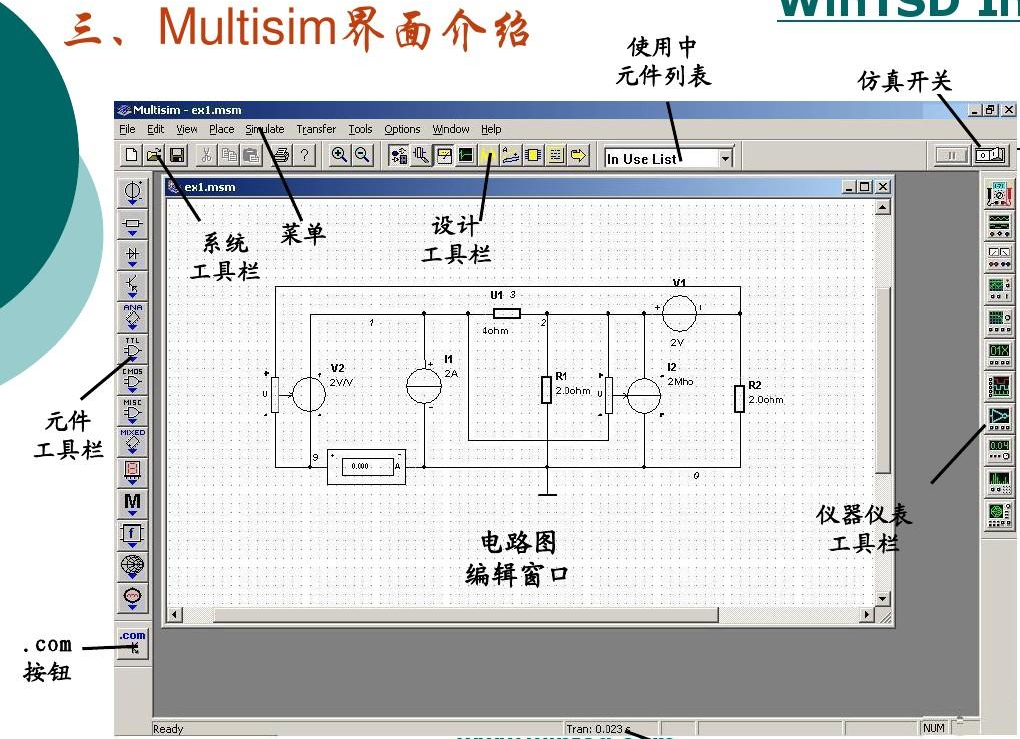Viewport: 1020px width, 739px height.
Task: Open the component editor tool
Action: pyautogui.click(x=421, y=155)
